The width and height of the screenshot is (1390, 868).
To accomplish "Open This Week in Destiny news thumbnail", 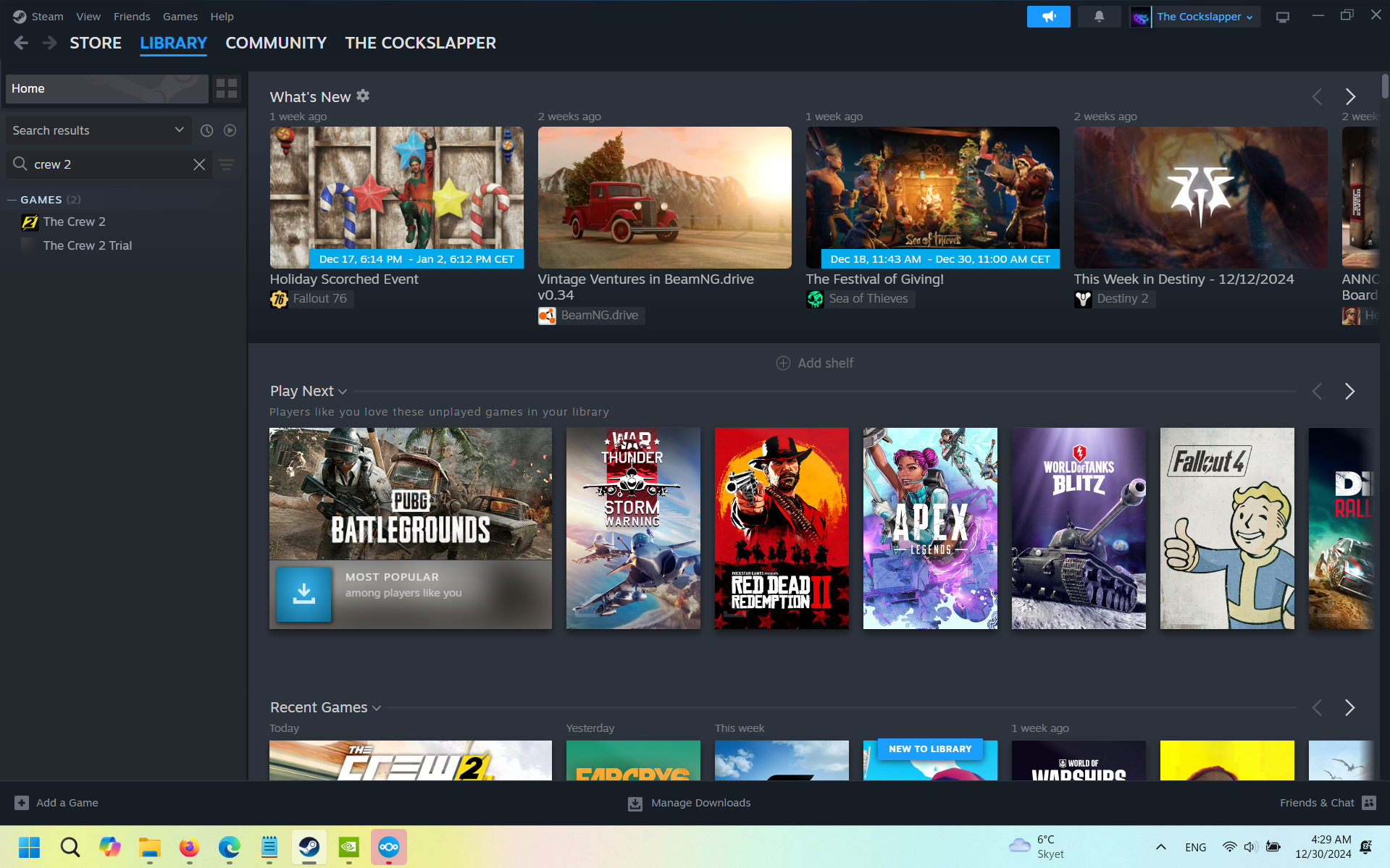I will [1201, 198].
